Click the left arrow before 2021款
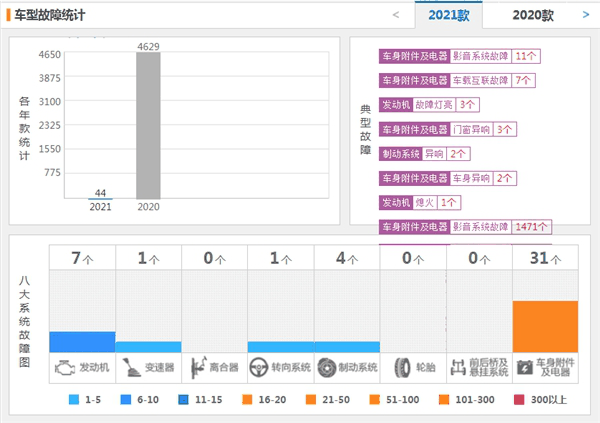Screen dimensions: 600x423 [396, 15]
